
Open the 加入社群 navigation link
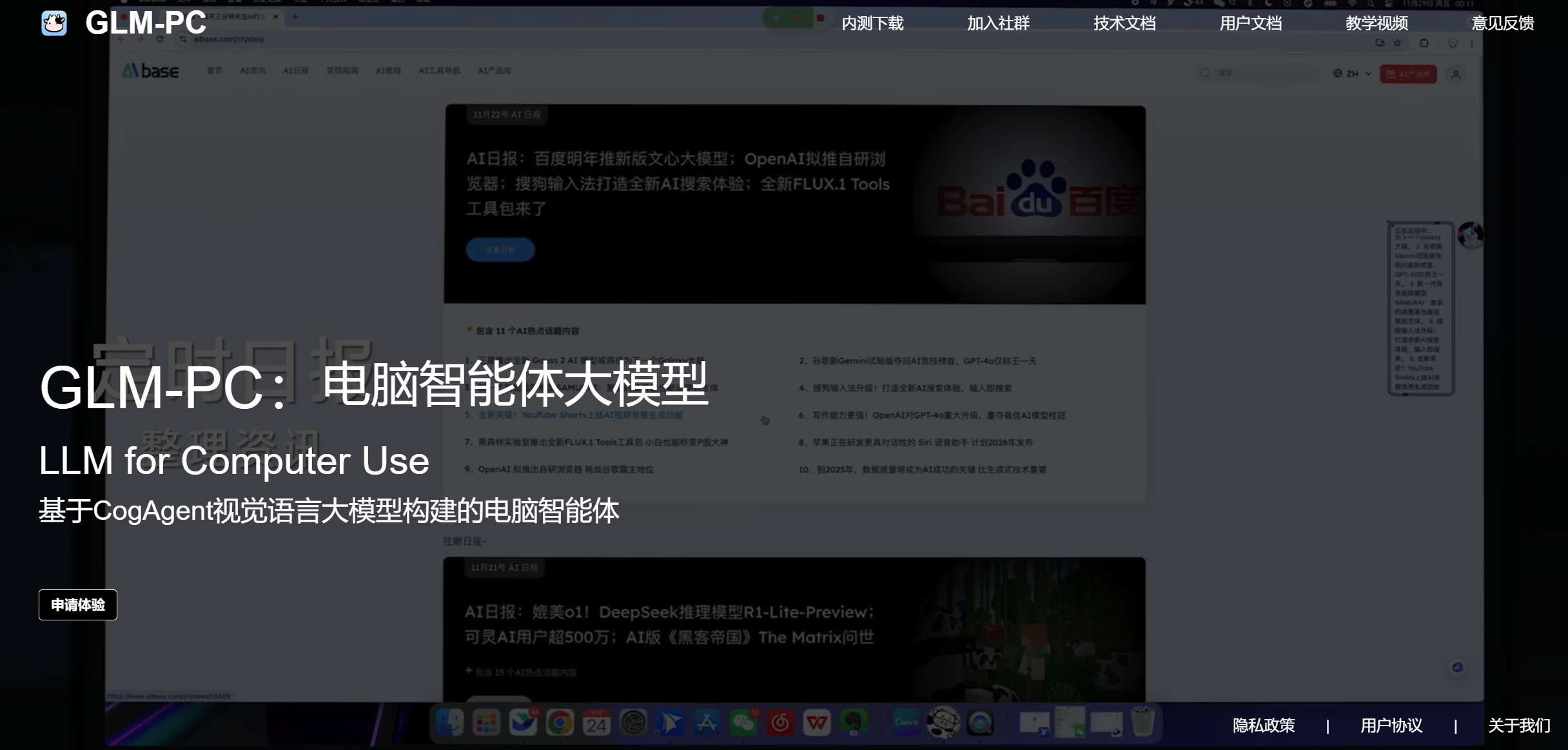pos(998,23)
